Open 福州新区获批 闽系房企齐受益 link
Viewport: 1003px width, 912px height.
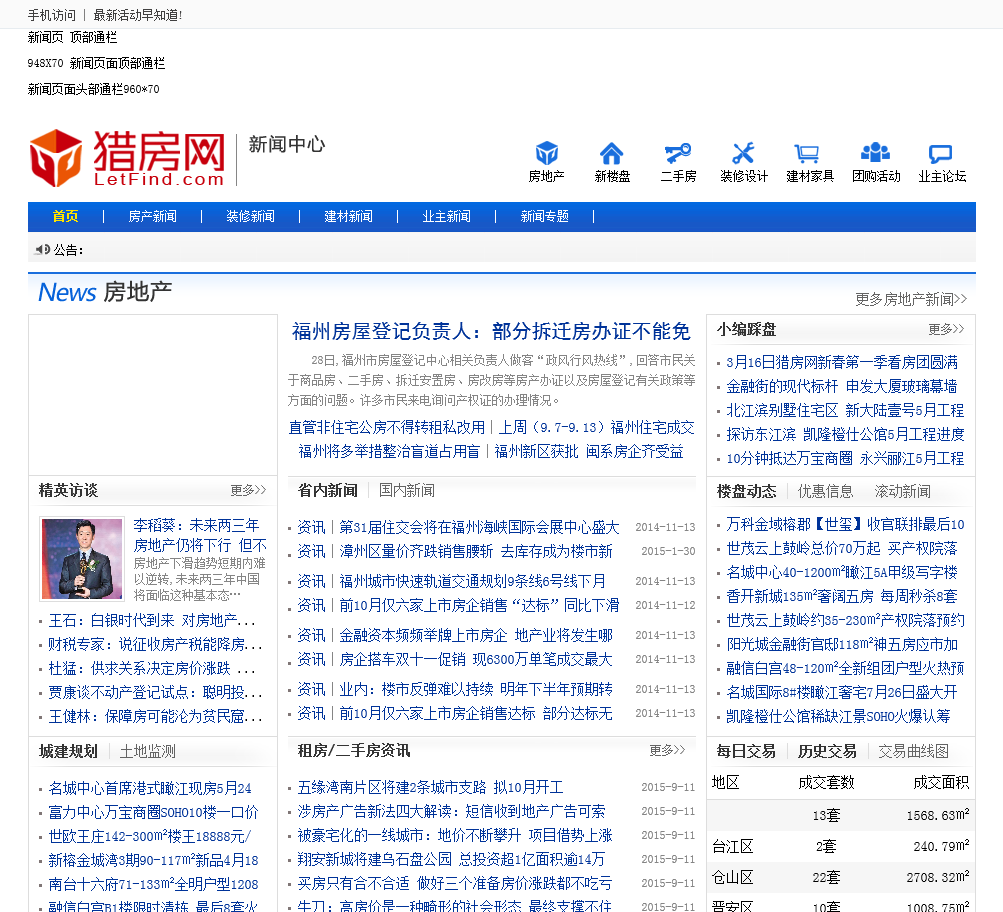(x=588, y=452)
